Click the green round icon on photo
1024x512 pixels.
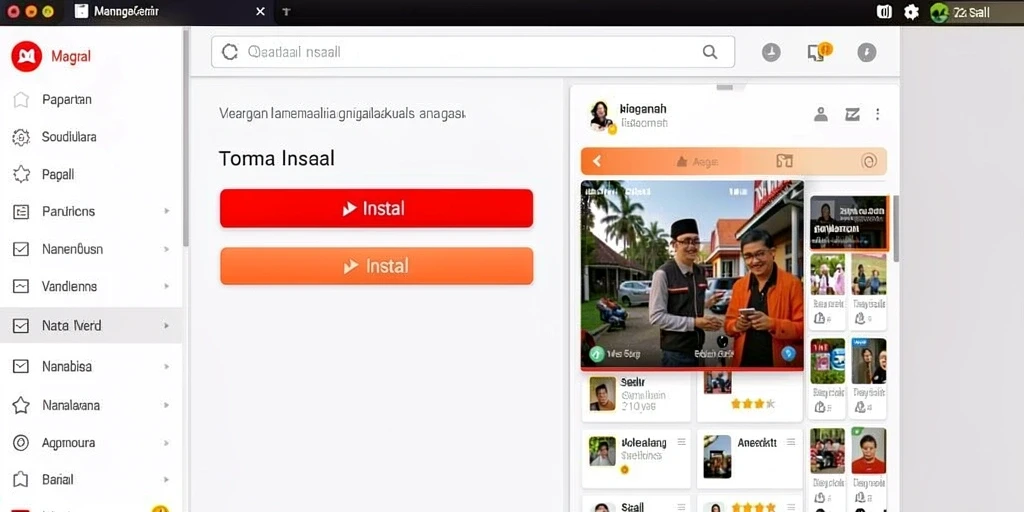click(596, 354)
